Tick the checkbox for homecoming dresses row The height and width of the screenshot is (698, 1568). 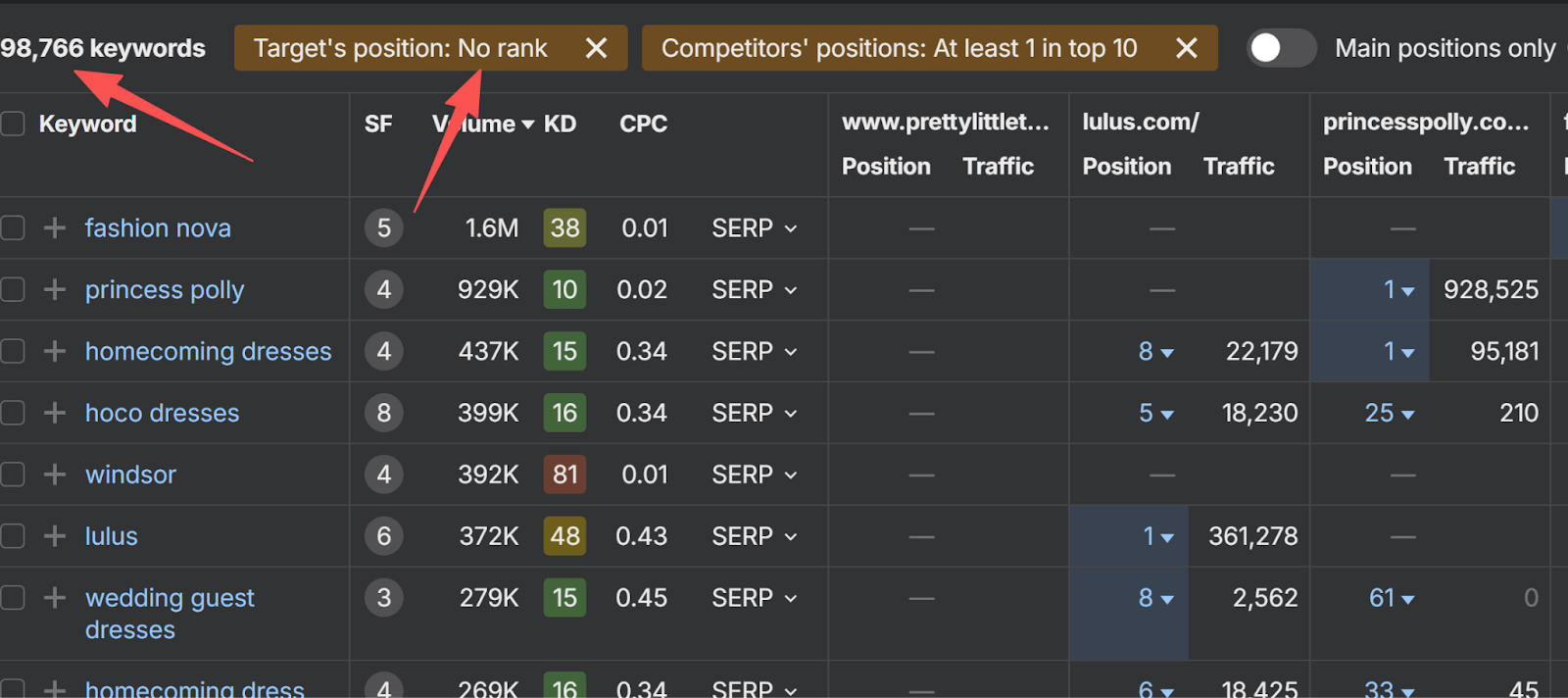(13, 351)
